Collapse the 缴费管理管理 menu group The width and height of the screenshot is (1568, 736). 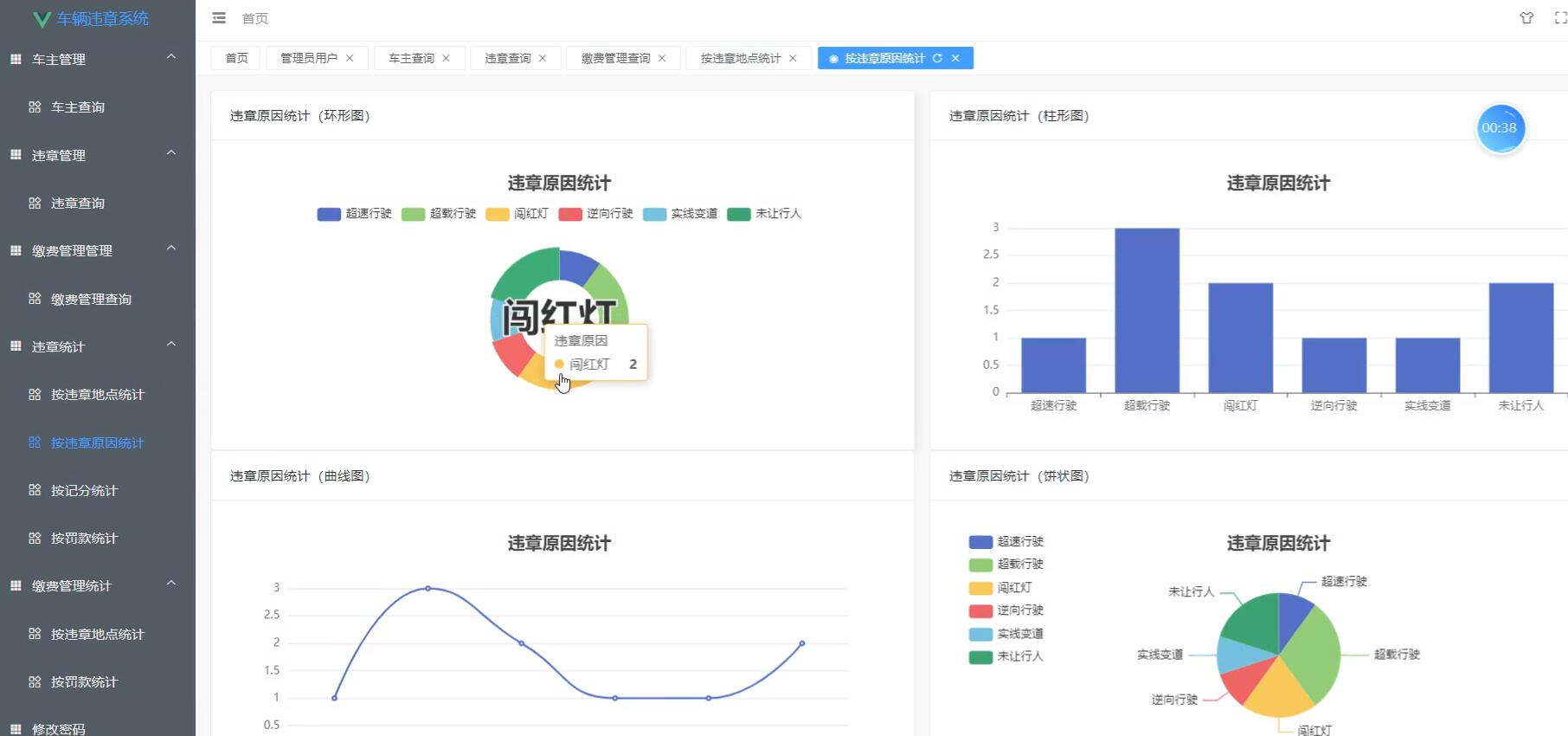[x=171, y=249]
